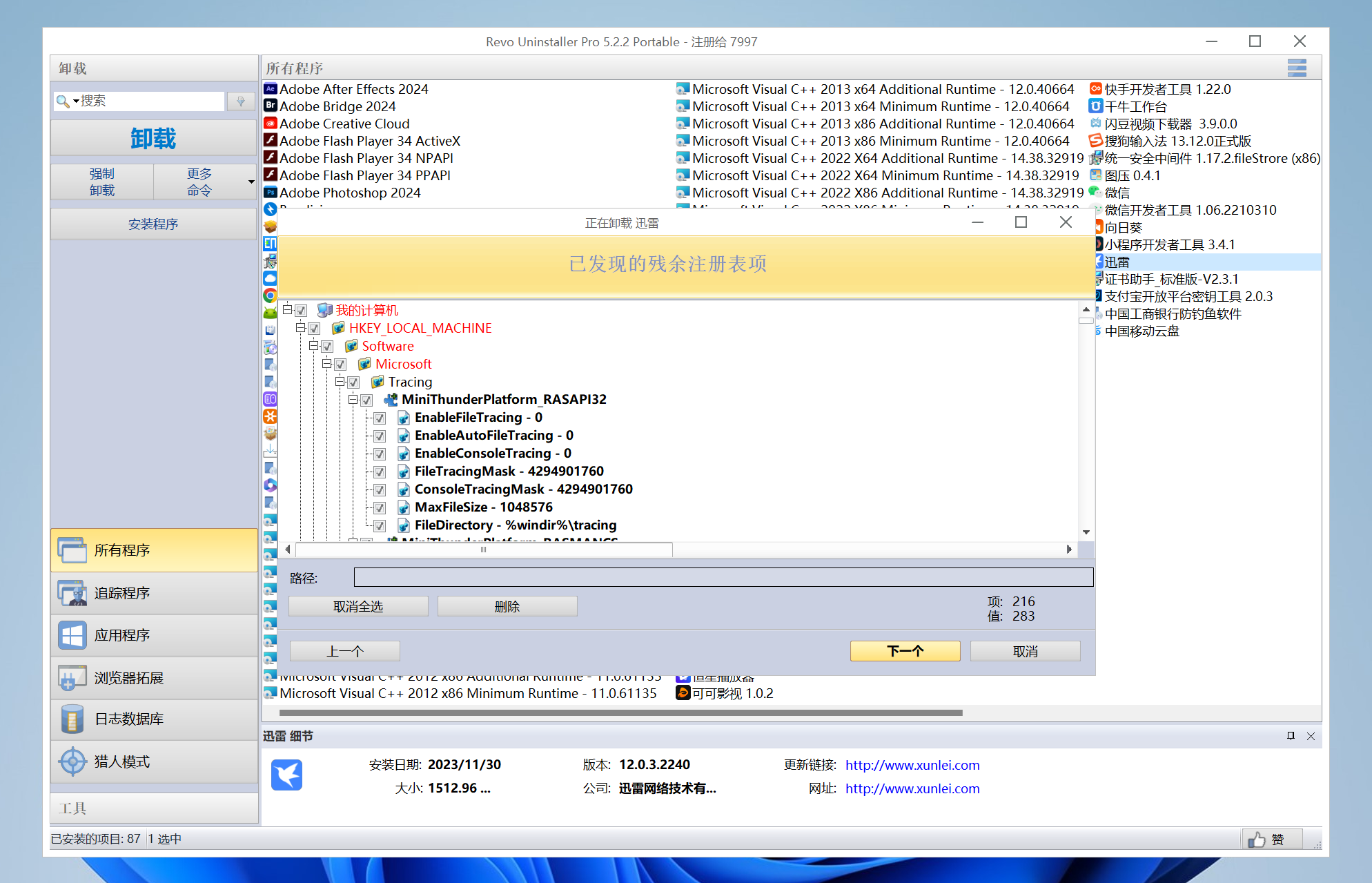
Task: Click the 日志数据库 database icon
Action: [x=73, y=719]
